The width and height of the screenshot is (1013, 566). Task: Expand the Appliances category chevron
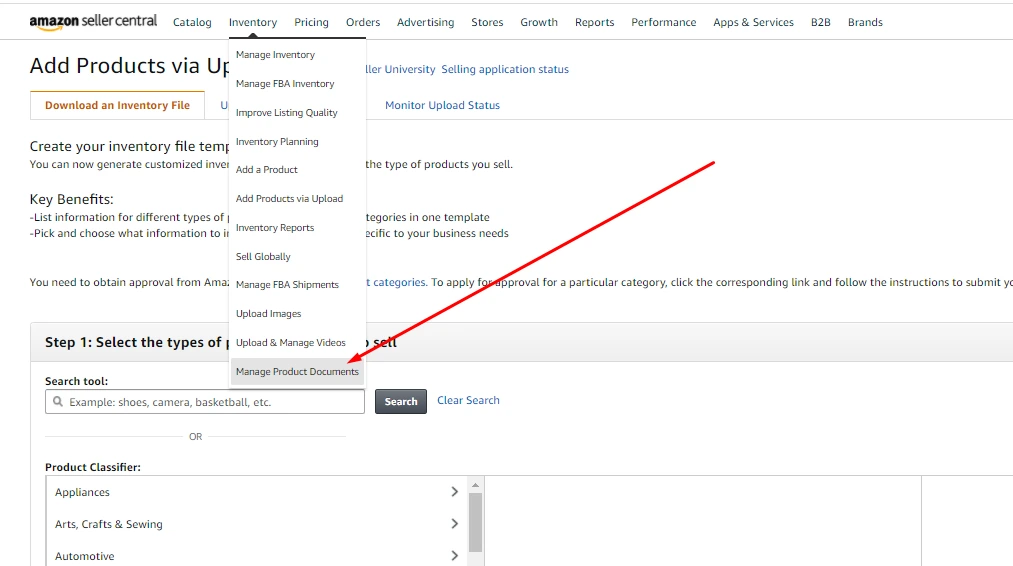(454, 492)
